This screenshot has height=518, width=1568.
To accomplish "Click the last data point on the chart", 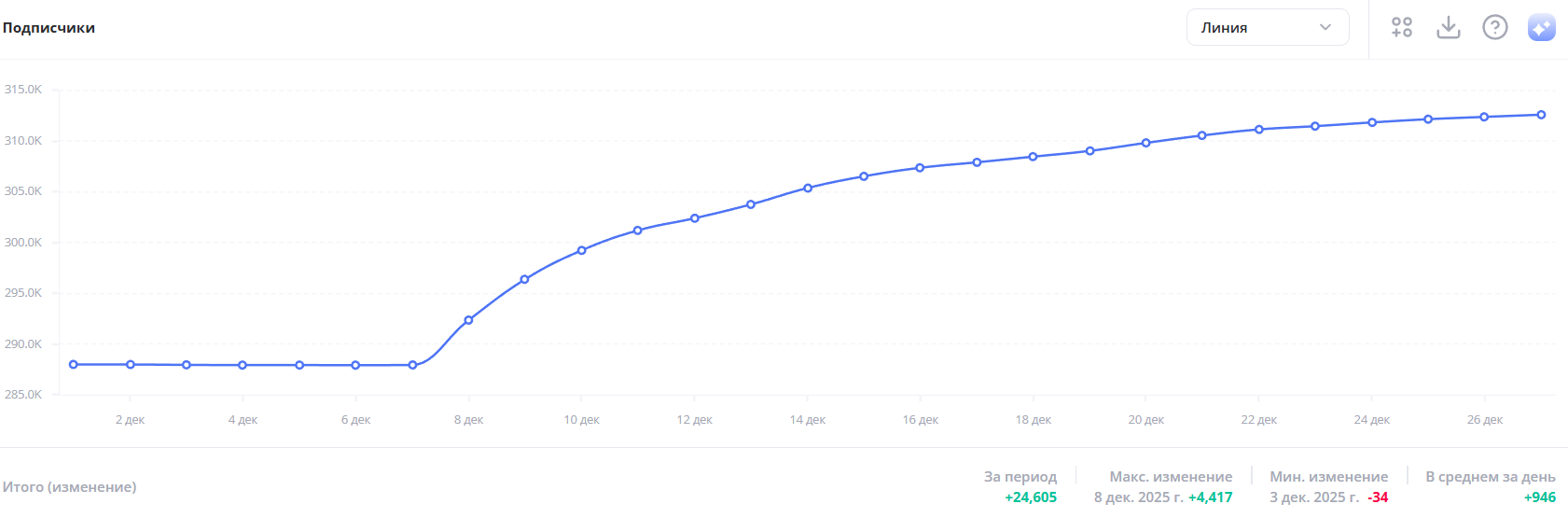I will point(1541,115).
